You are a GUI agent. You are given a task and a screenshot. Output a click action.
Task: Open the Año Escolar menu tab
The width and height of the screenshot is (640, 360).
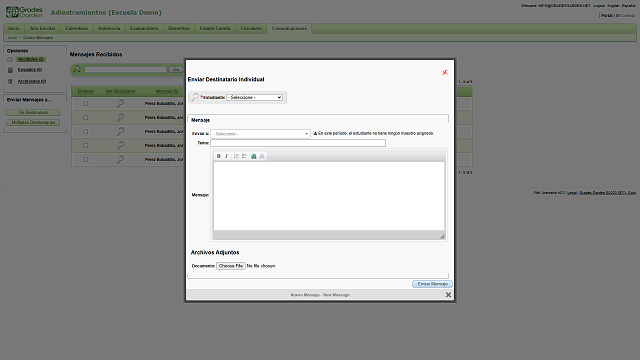(x=42, y=28)
